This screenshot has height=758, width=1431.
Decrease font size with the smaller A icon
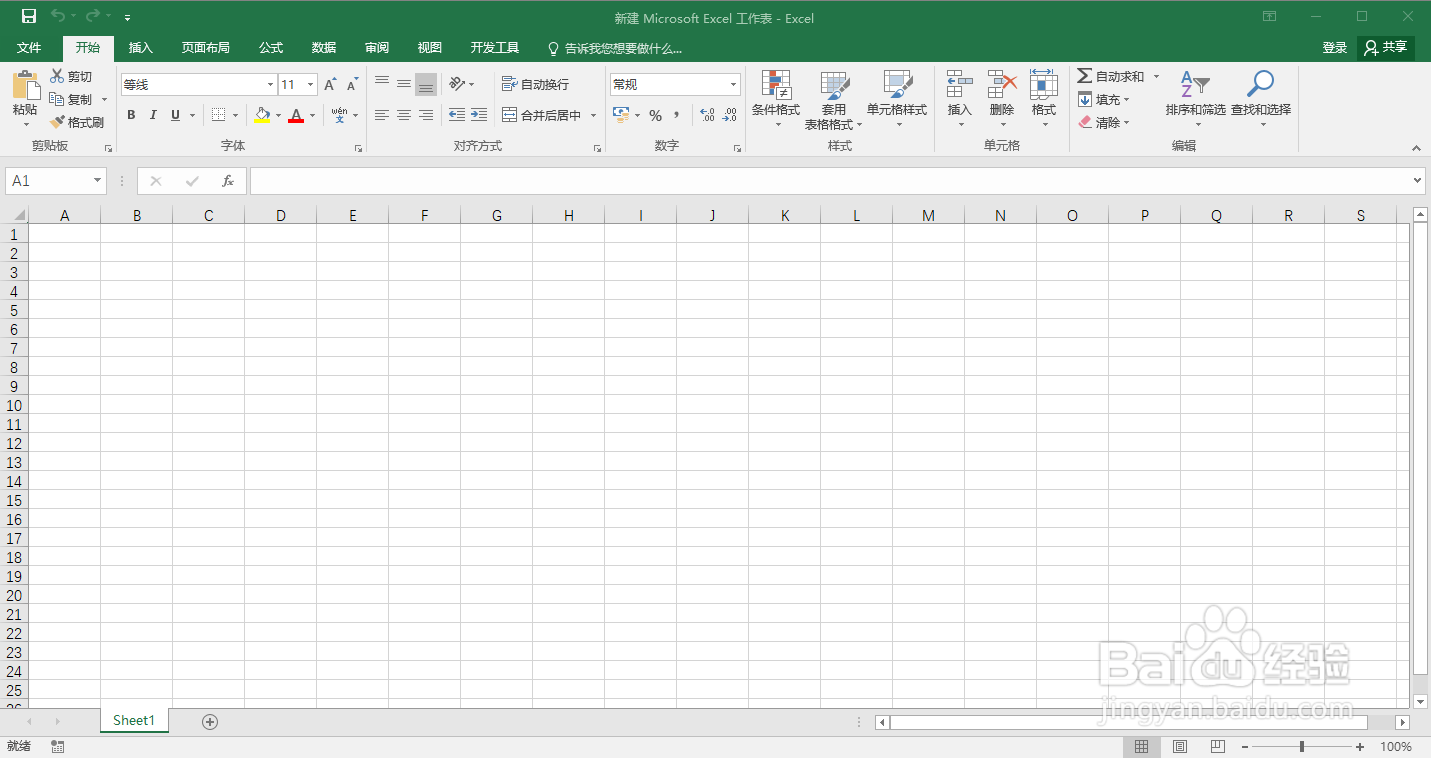coord(352,85)
